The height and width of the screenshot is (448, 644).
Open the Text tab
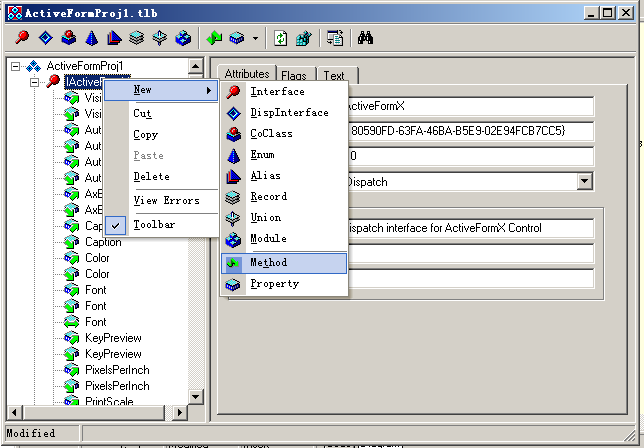pyautogui.click(x=334, y=75)
